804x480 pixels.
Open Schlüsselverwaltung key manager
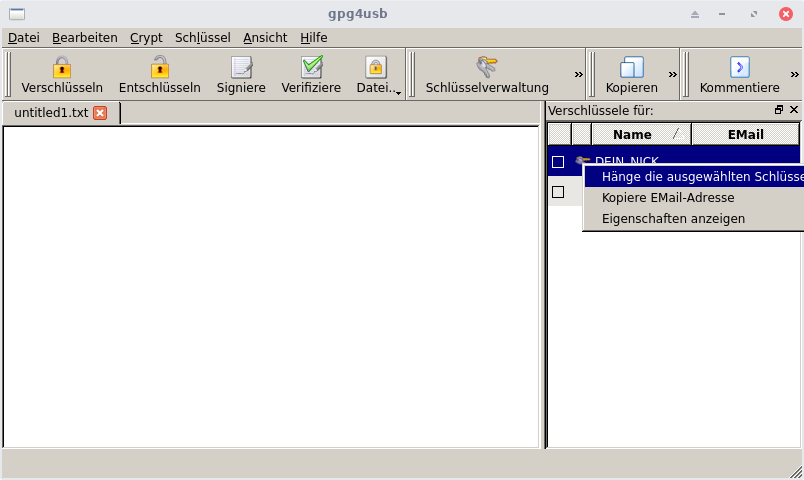[487, 75]
